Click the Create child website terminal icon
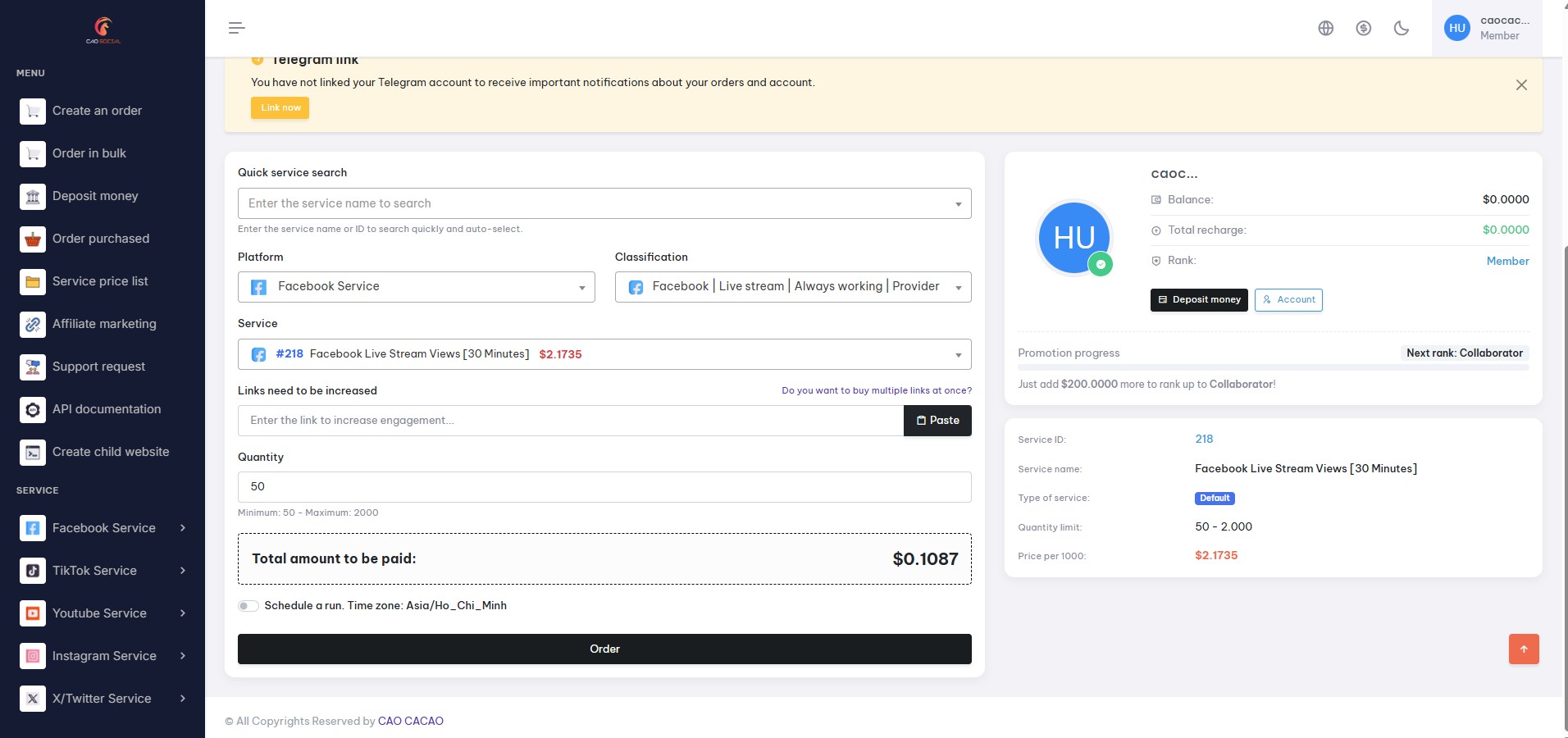Image resolution: width=1568 pixels, height=738 pixels. pos(33,452)
